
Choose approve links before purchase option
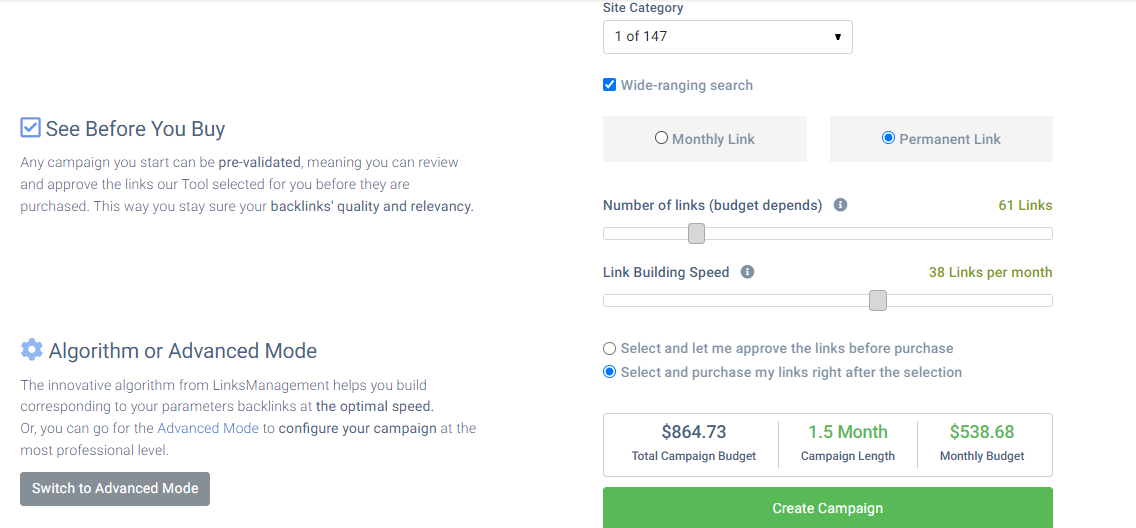(x=609, y=348)
